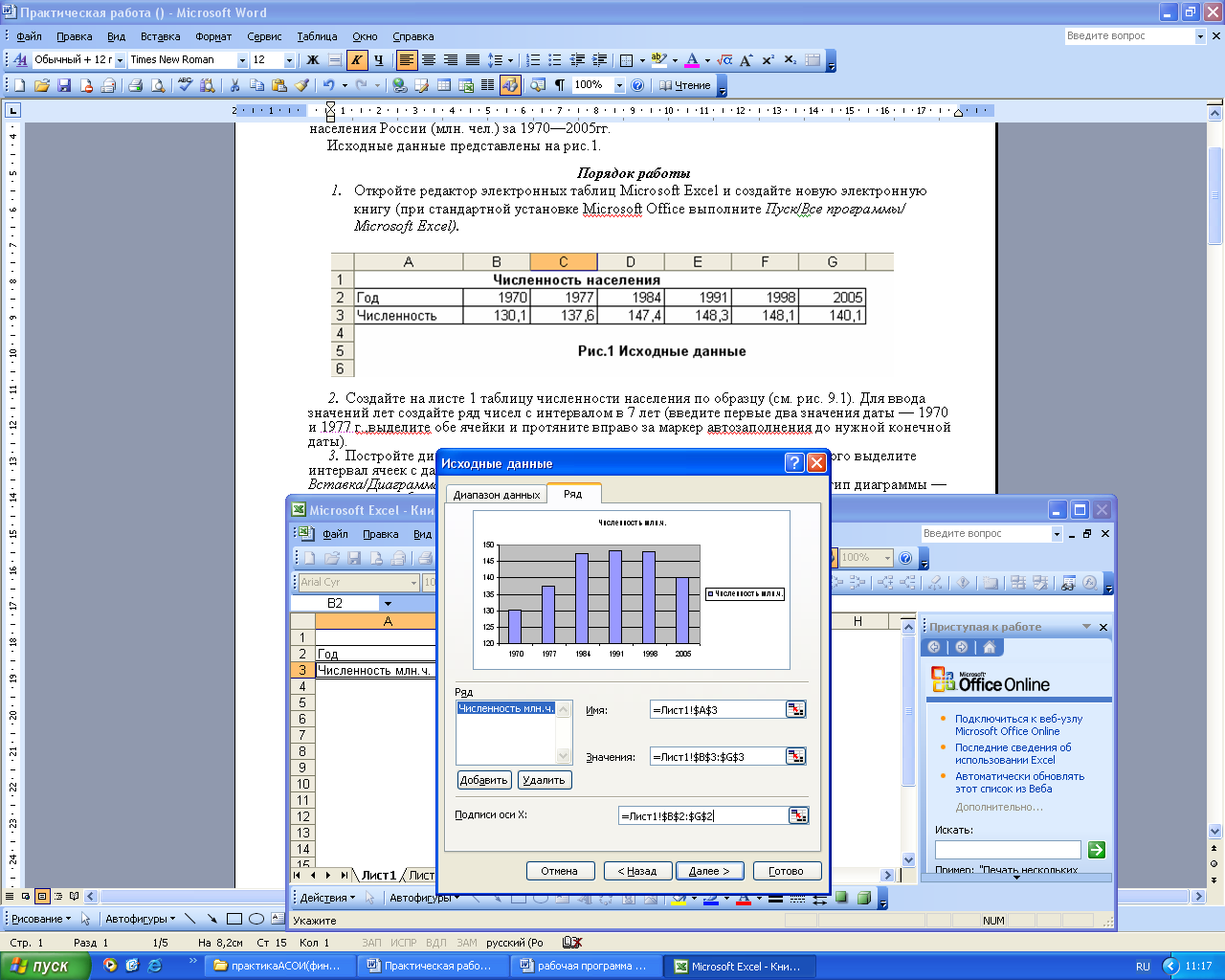This screenshot has width=1225, height=980.
Task: Insert hyperlink using globe-chain icon
Action: click(x=400, y=85)
